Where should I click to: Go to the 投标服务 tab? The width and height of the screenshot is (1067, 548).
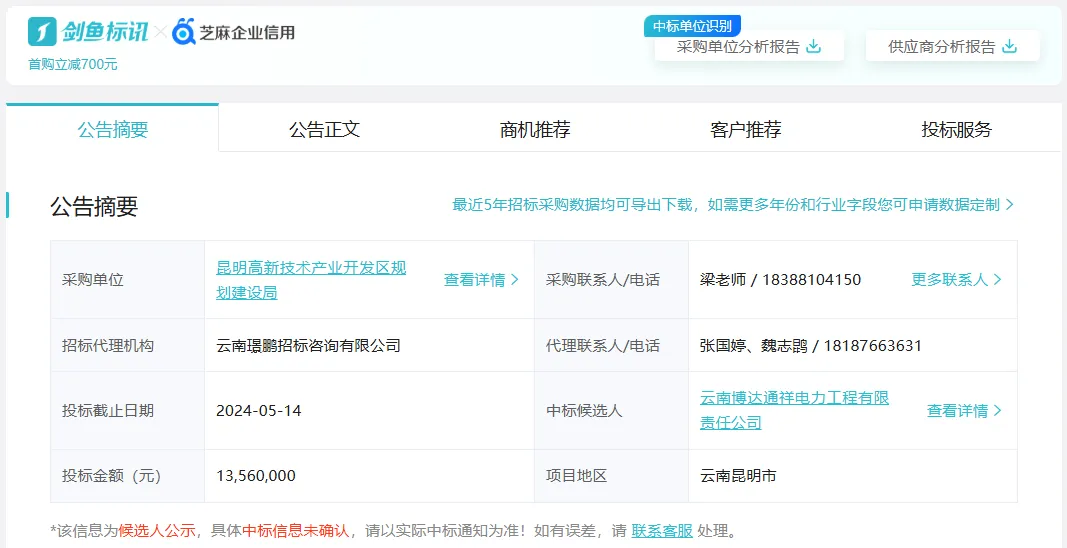[x=957, y=129]
